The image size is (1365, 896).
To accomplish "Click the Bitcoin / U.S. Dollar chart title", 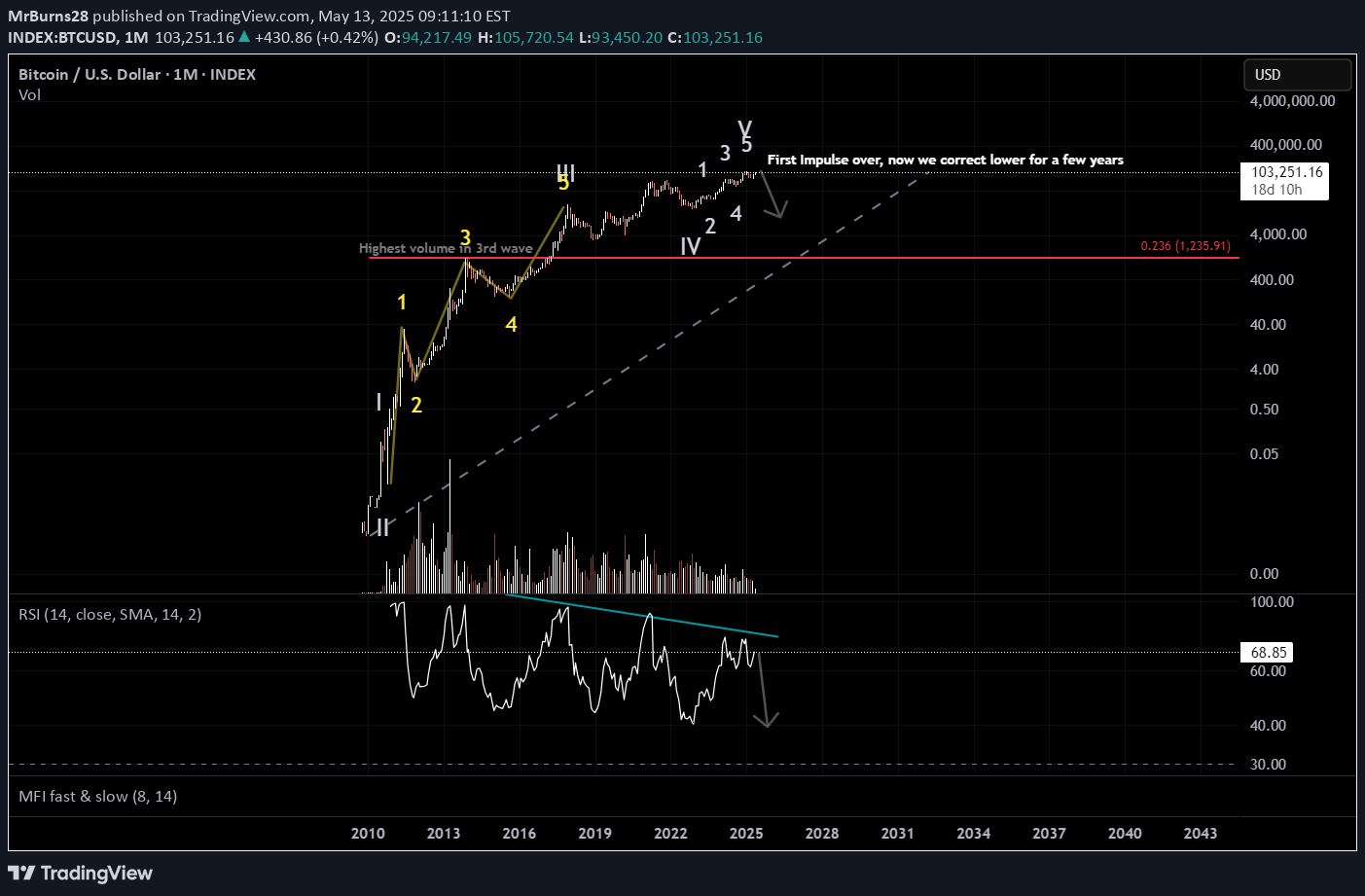I will [x=137, y=74].
